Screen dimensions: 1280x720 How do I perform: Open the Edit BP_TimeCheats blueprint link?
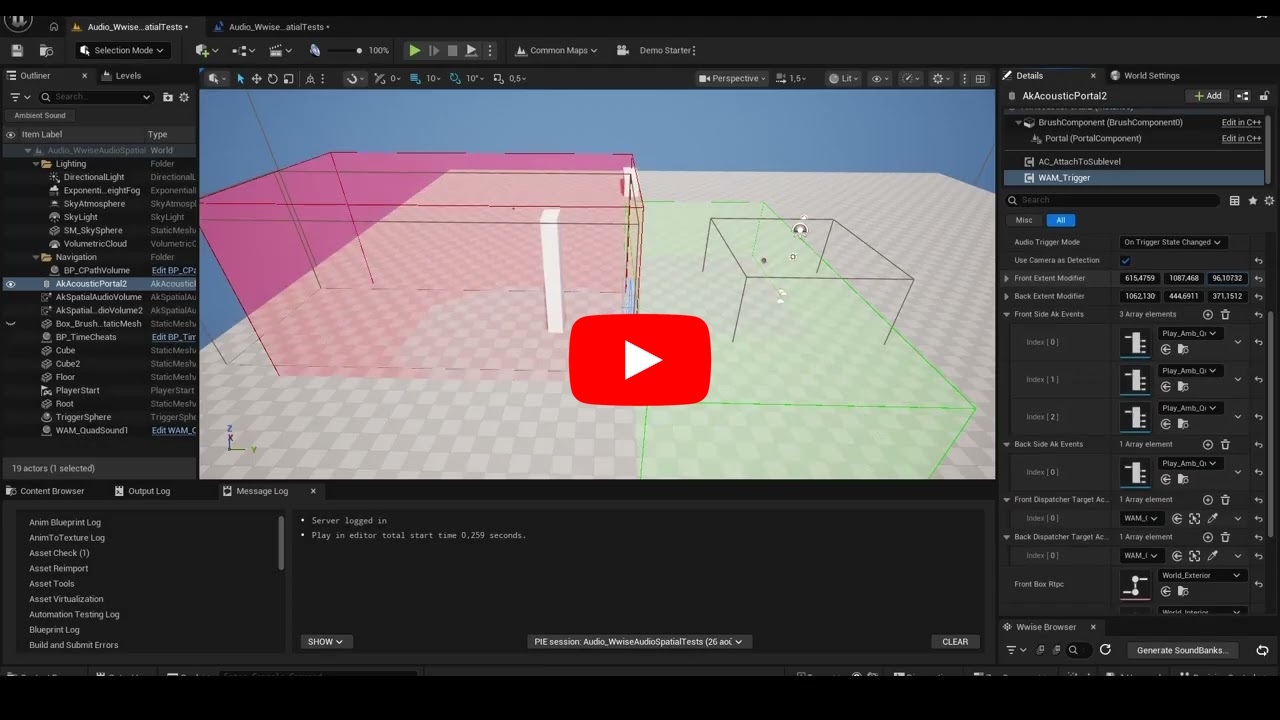(174, 337)
